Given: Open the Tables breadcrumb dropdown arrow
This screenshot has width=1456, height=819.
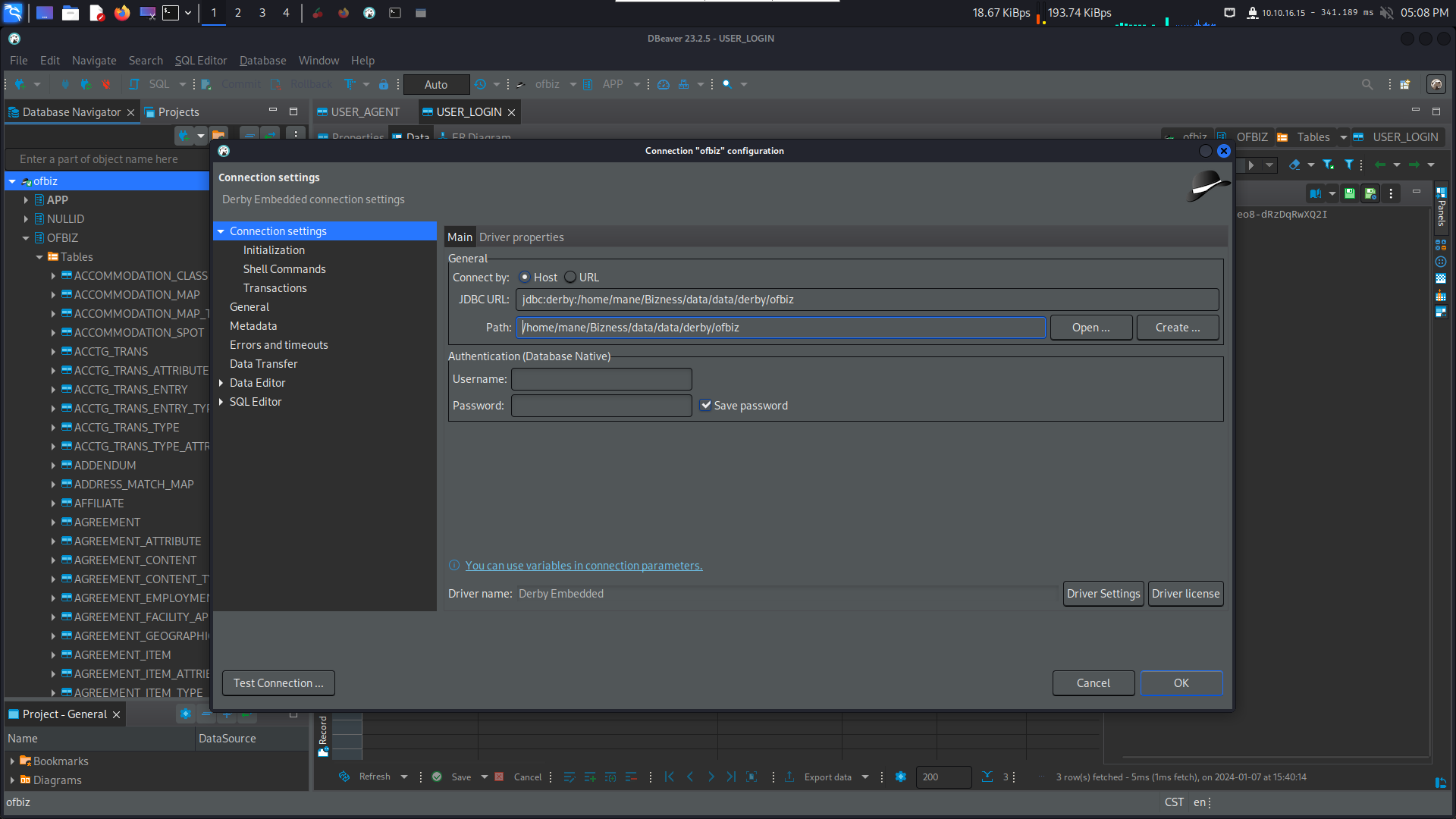Looking at the screenshot, I should [x=1343, y=137].
